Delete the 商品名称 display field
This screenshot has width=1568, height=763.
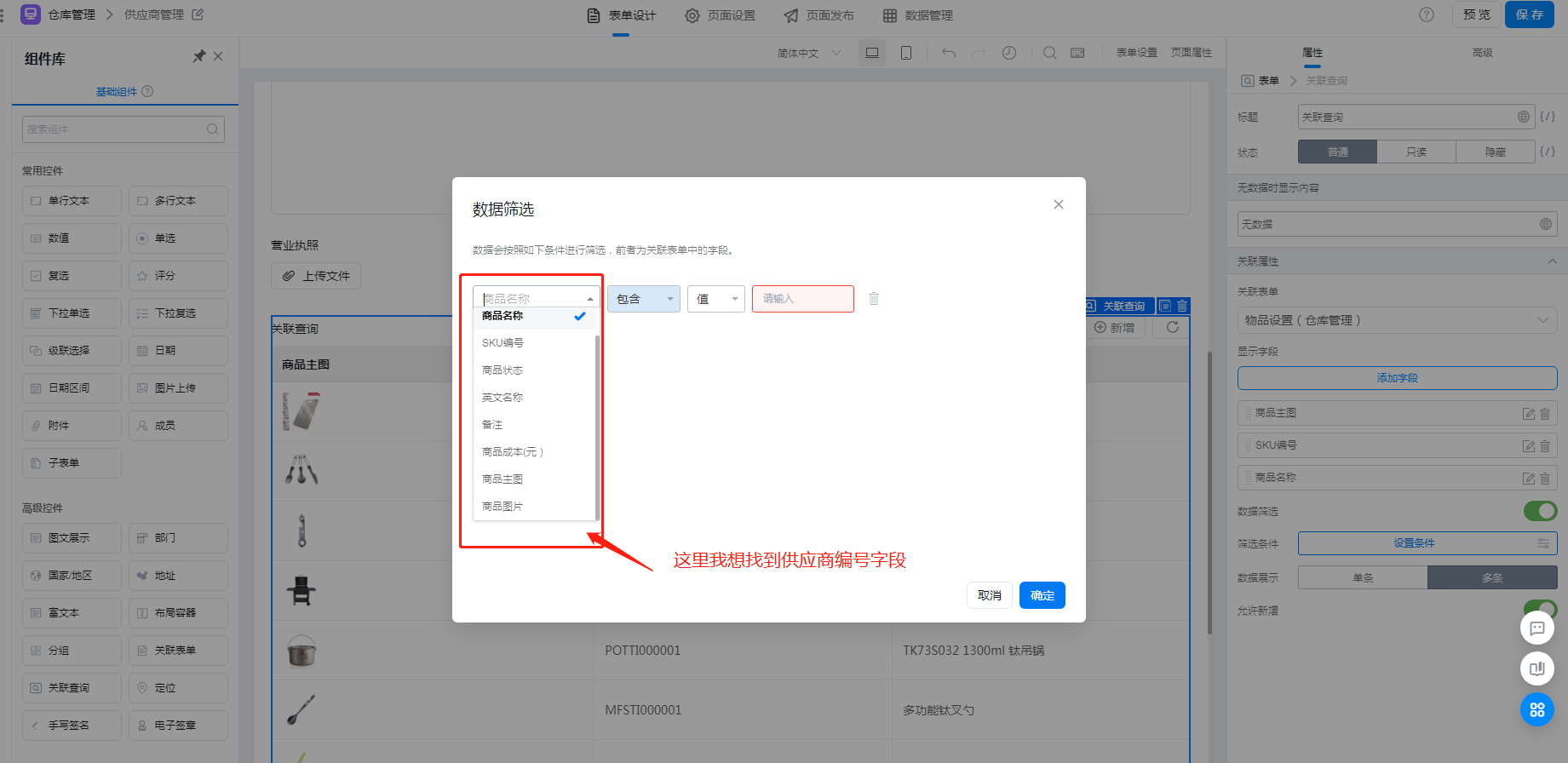coord(1545,478)
